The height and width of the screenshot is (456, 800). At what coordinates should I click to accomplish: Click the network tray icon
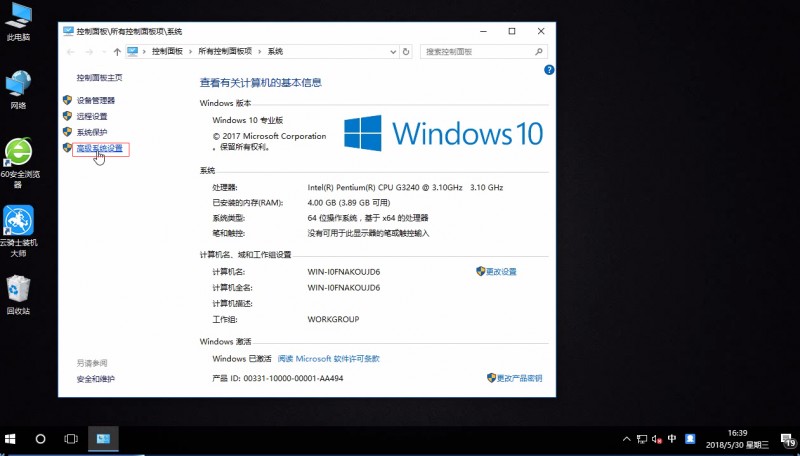pos(642,439)
